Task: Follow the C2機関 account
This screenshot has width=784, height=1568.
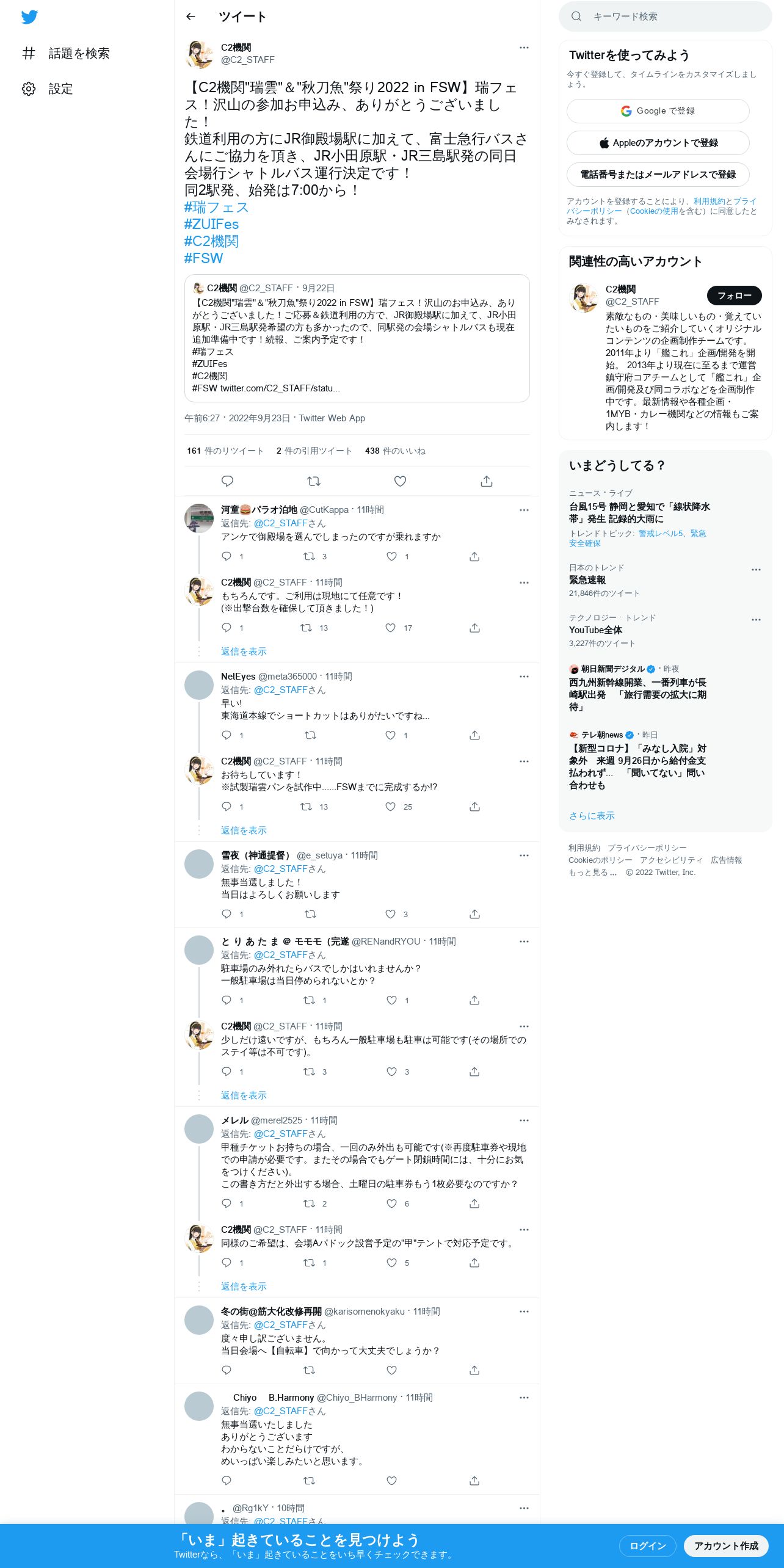Action: point(735,296)
